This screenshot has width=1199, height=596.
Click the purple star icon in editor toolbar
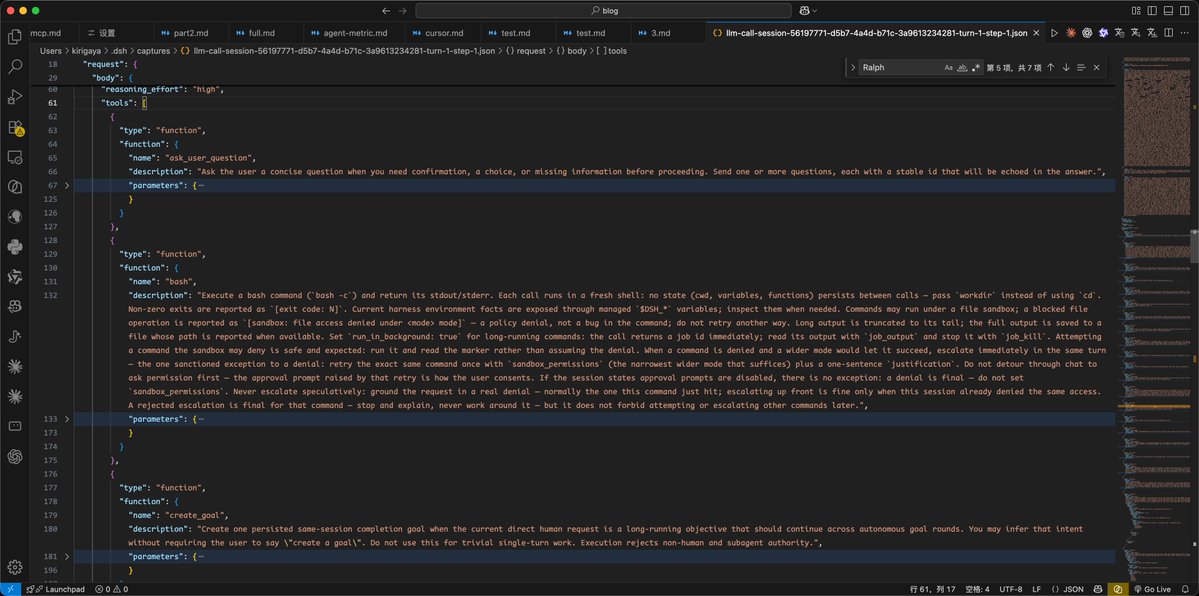point(1103,33)
